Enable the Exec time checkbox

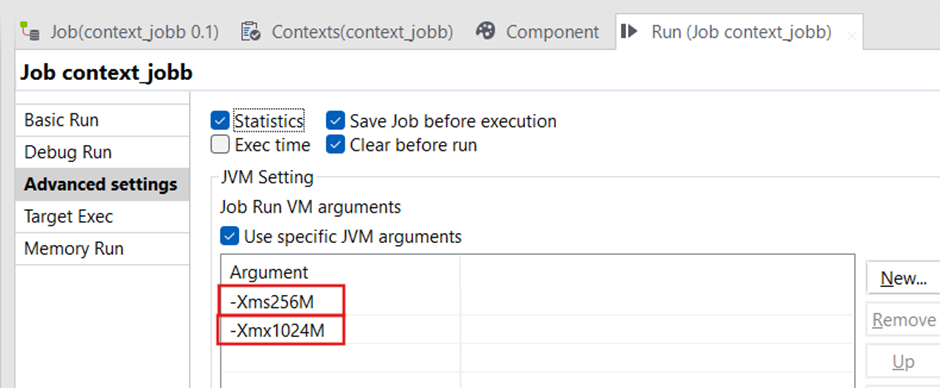point(221,145)
